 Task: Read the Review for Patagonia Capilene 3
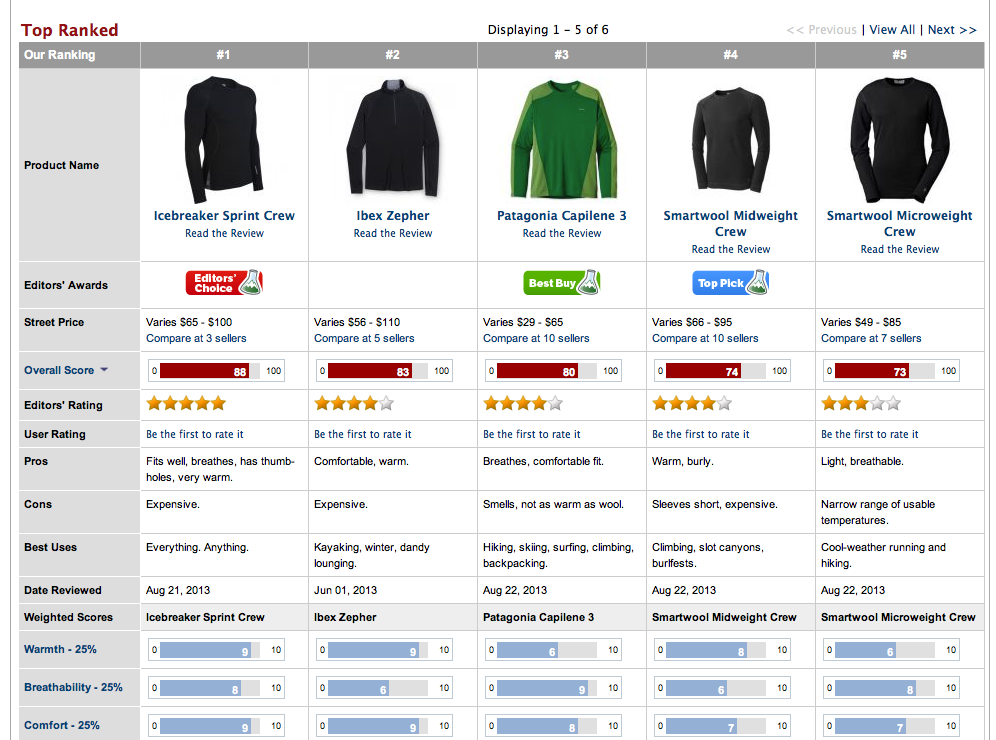pyautogui.click(x=562, y=233)
